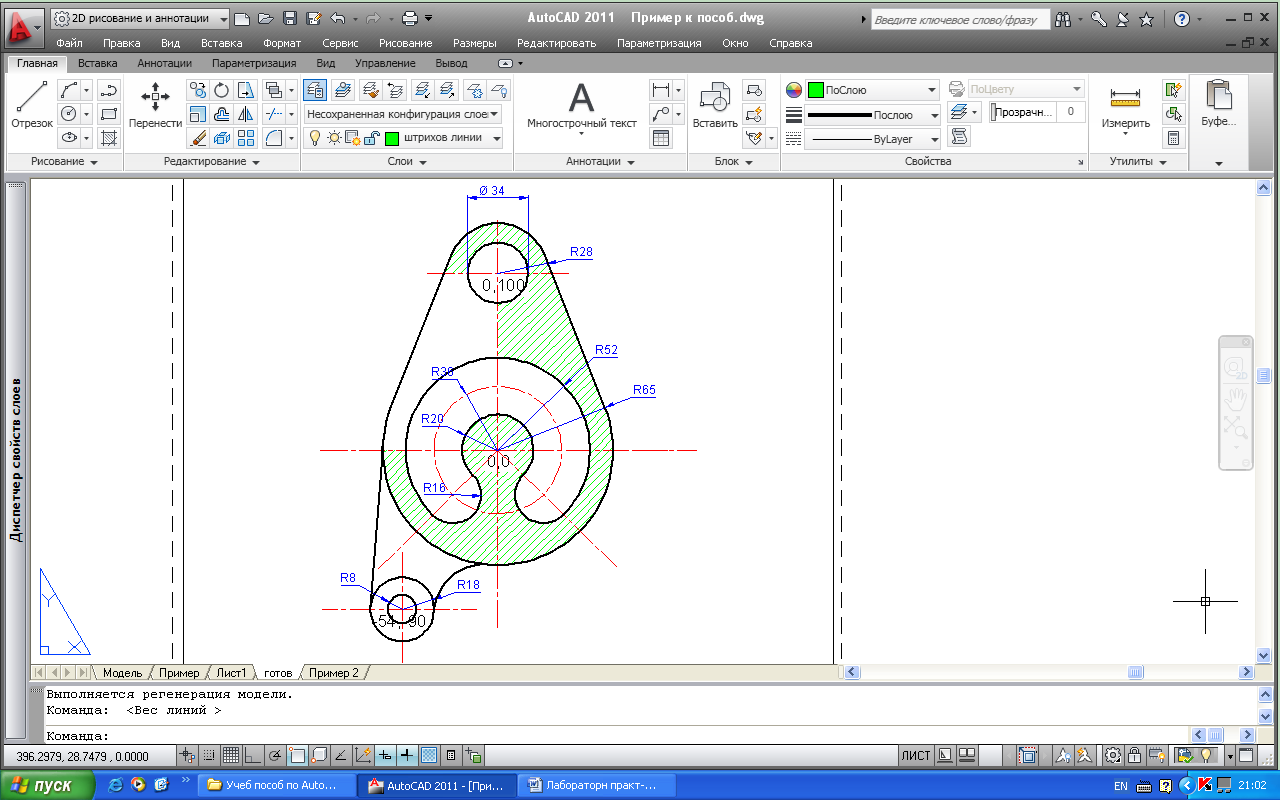1280x800 pixels.
Task: Click the Rotate tool icon
Action: point(222,90)
